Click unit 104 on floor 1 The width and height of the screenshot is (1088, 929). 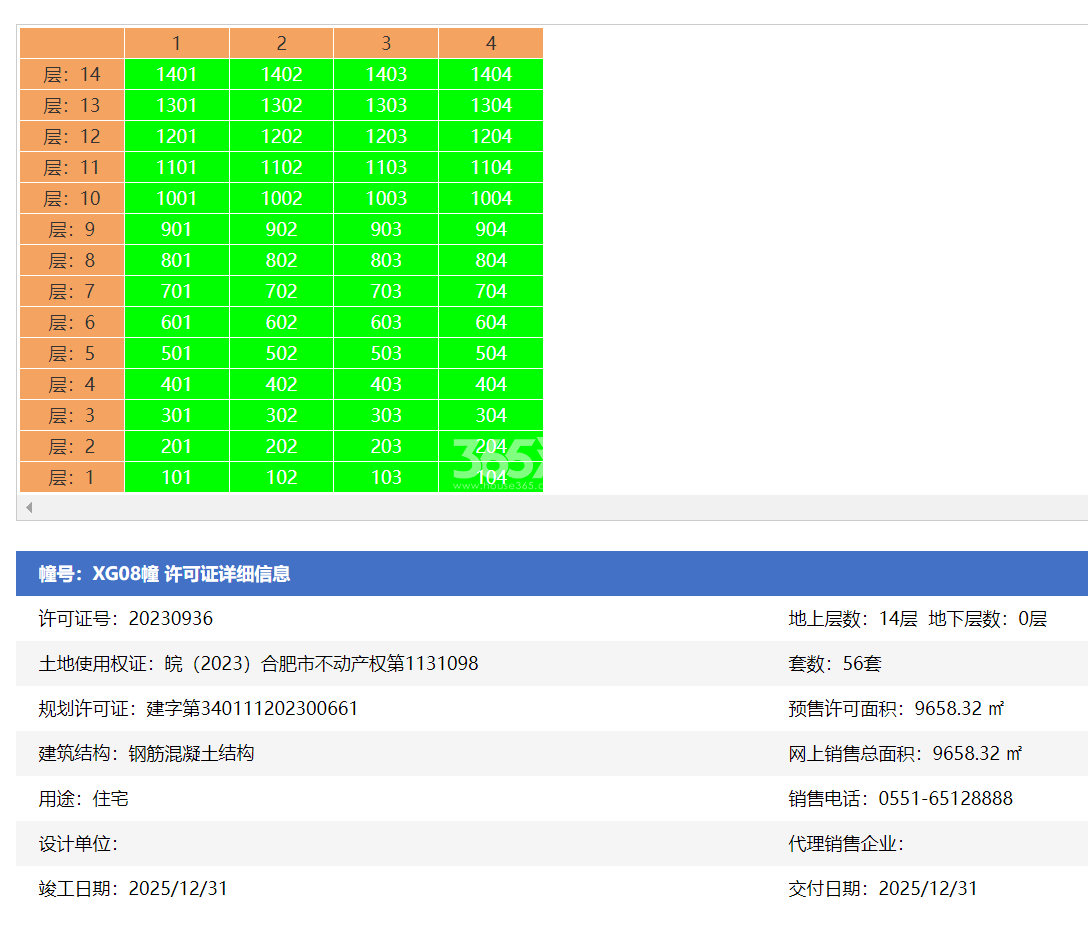pyautogui.click(x=491, y=477)
